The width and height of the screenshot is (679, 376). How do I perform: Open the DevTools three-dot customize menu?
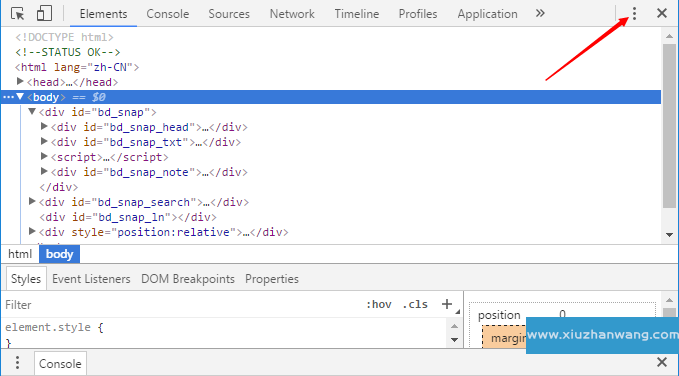point(634,13)
